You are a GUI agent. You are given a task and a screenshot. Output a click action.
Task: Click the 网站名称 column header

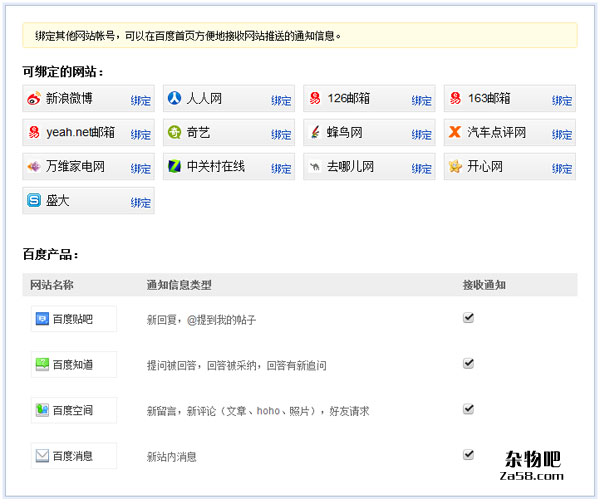52,285
